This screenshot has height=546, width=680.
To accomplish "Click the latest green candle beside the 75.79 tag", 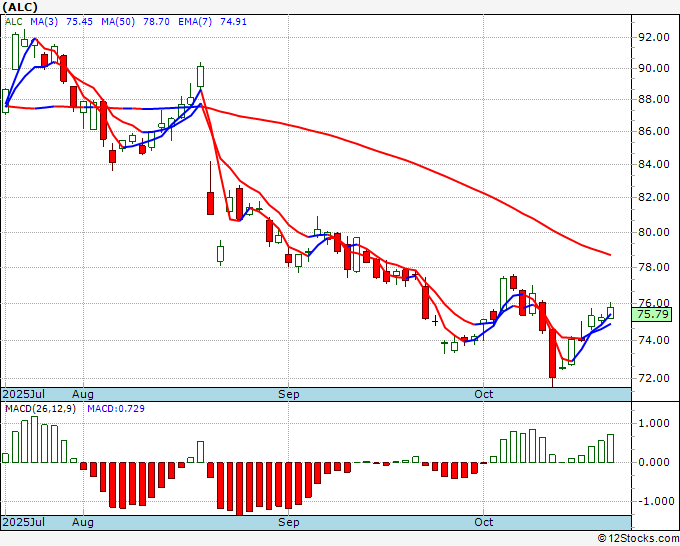I will (611, 313).
